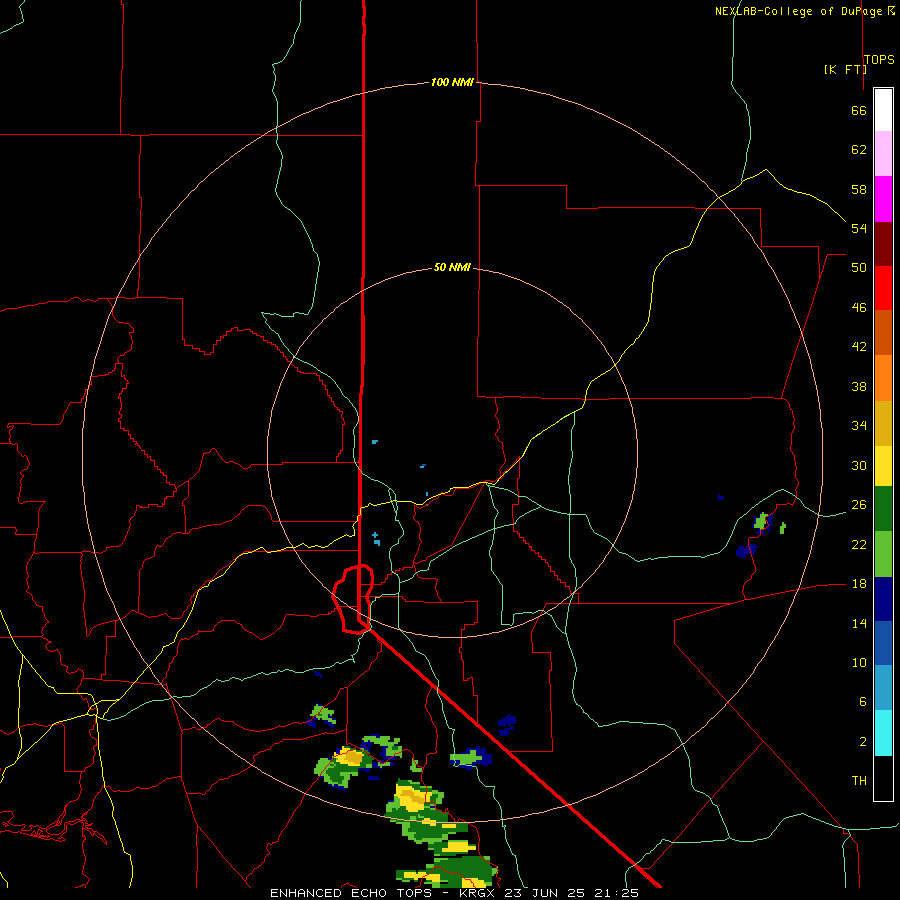900x900 pixels.
Task: Click the "KRGX" radar site identifier
Action: (x=477, y=893)
